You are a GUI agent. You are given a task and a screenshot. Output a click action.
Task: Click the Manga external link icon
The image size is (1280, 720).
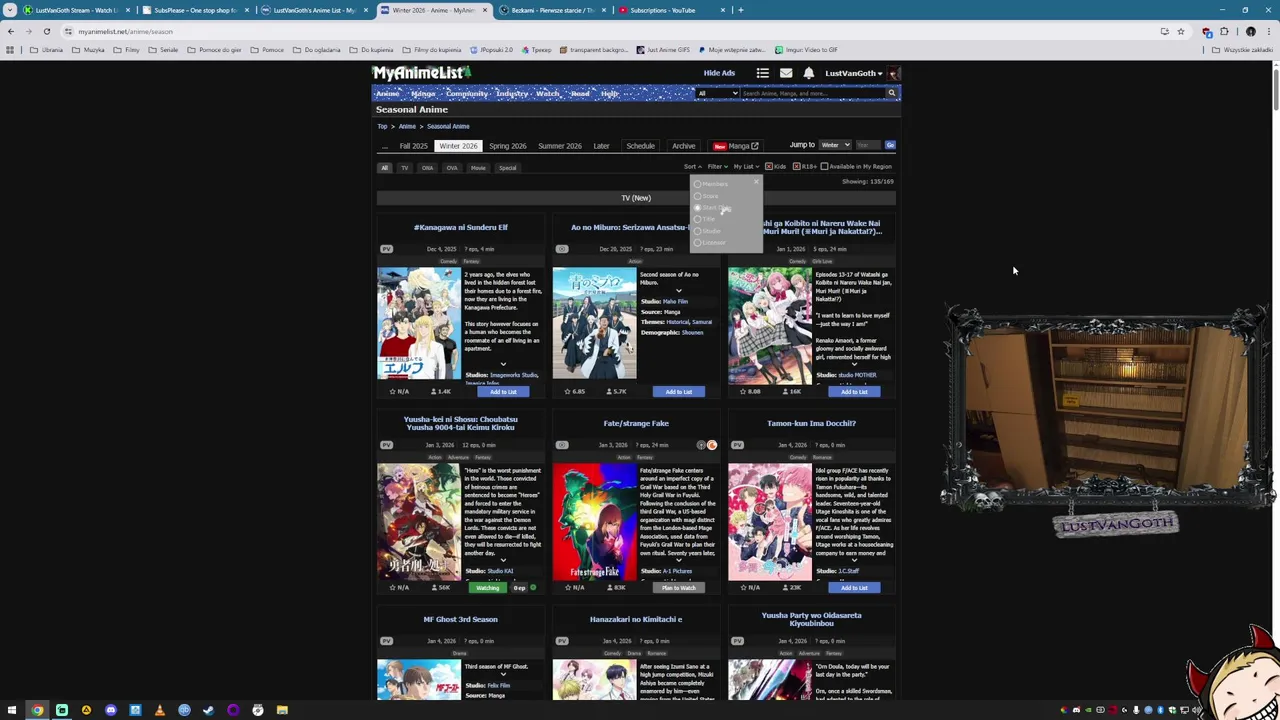tap(755, 146)
